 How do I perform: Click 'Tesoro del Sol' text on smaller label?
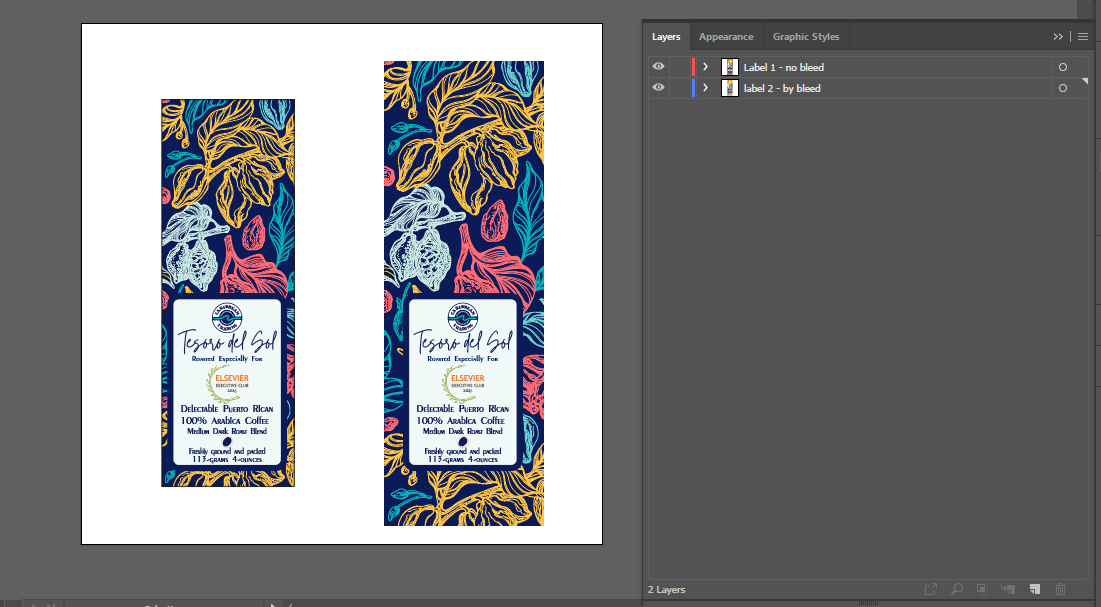coord(228,341)
